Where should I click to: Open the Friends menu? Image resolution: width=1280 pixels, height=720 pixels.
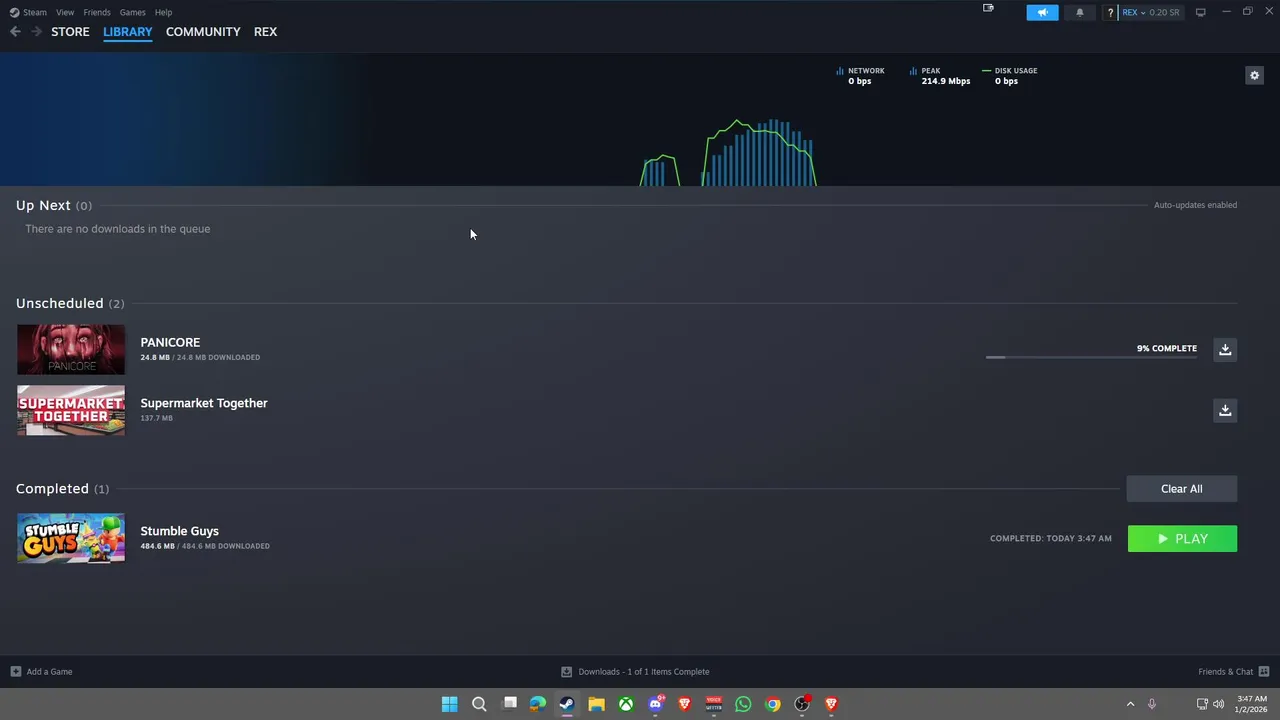point(97,12)
